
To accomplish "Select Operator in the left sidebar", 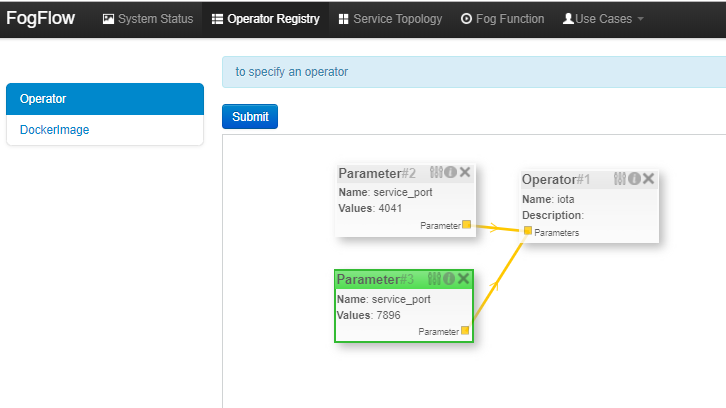I will pos(105,99).
